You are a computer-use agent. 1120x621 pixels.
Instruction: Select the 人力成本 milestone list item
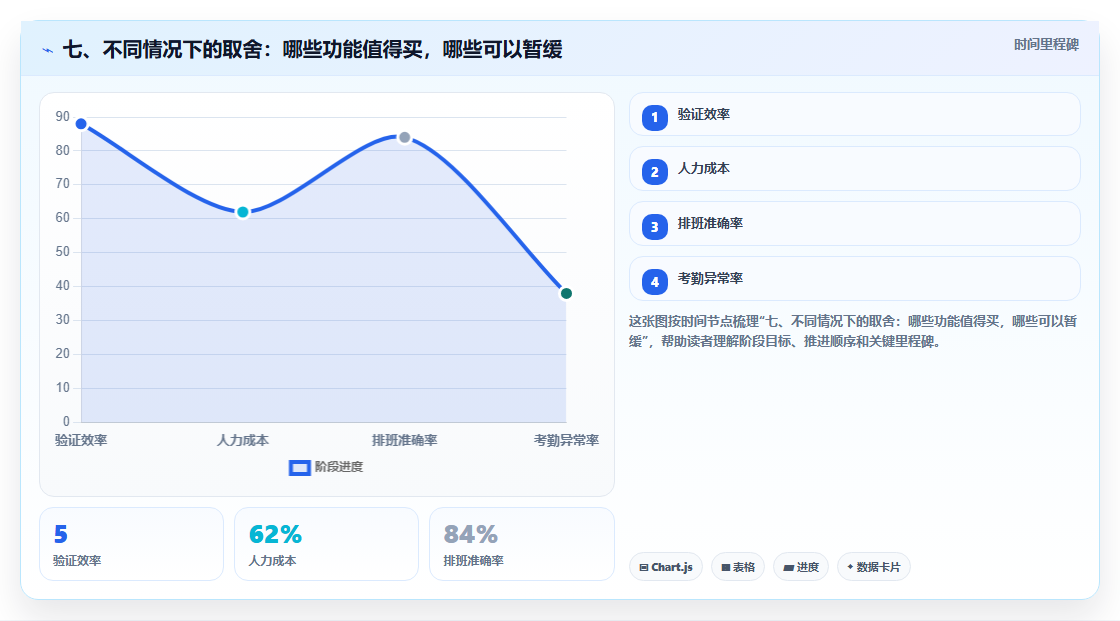pos(854,169)
